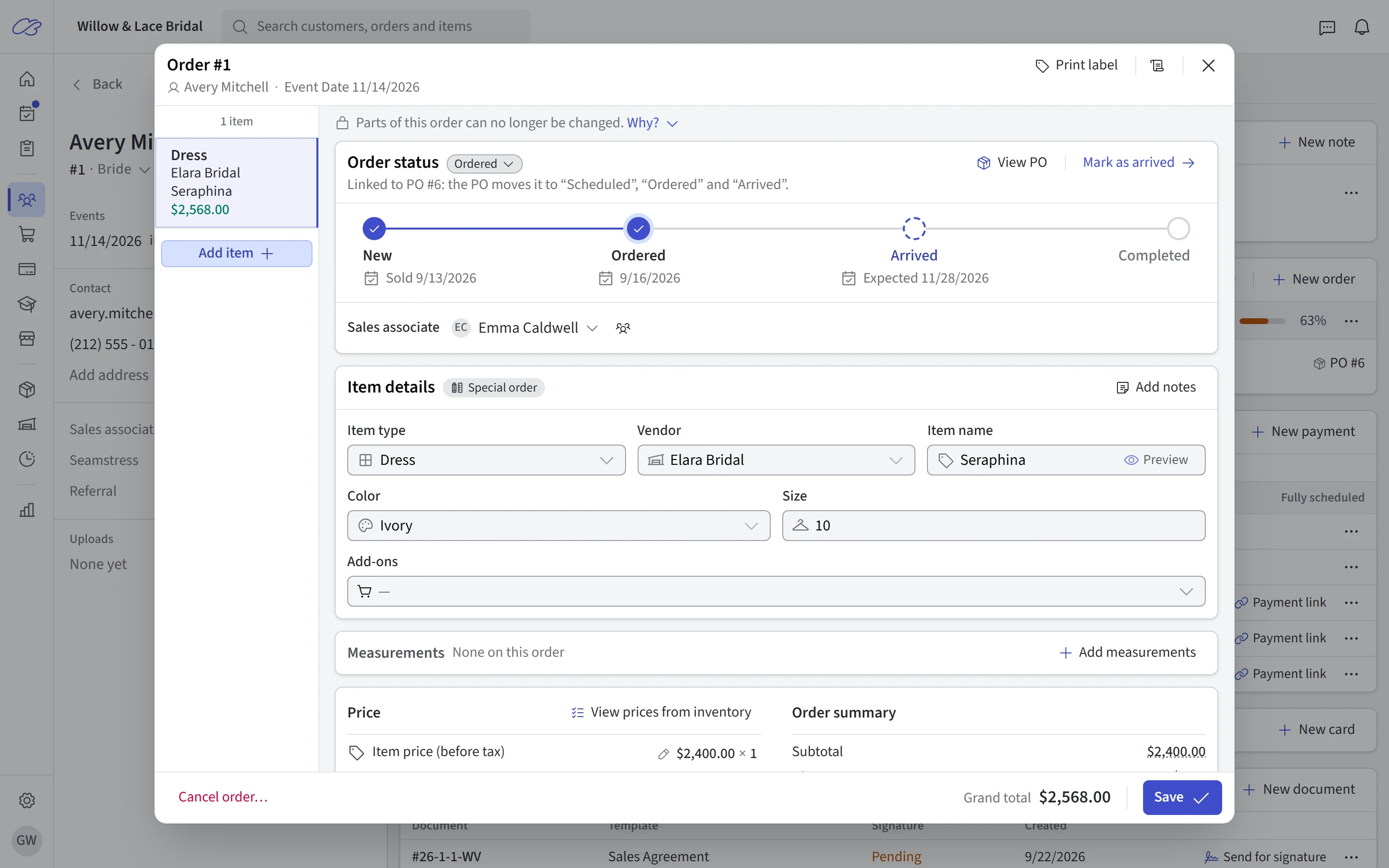This screenshot has width=1389, height=868.
Task: Click the Save button
Action: [1182, 797]
